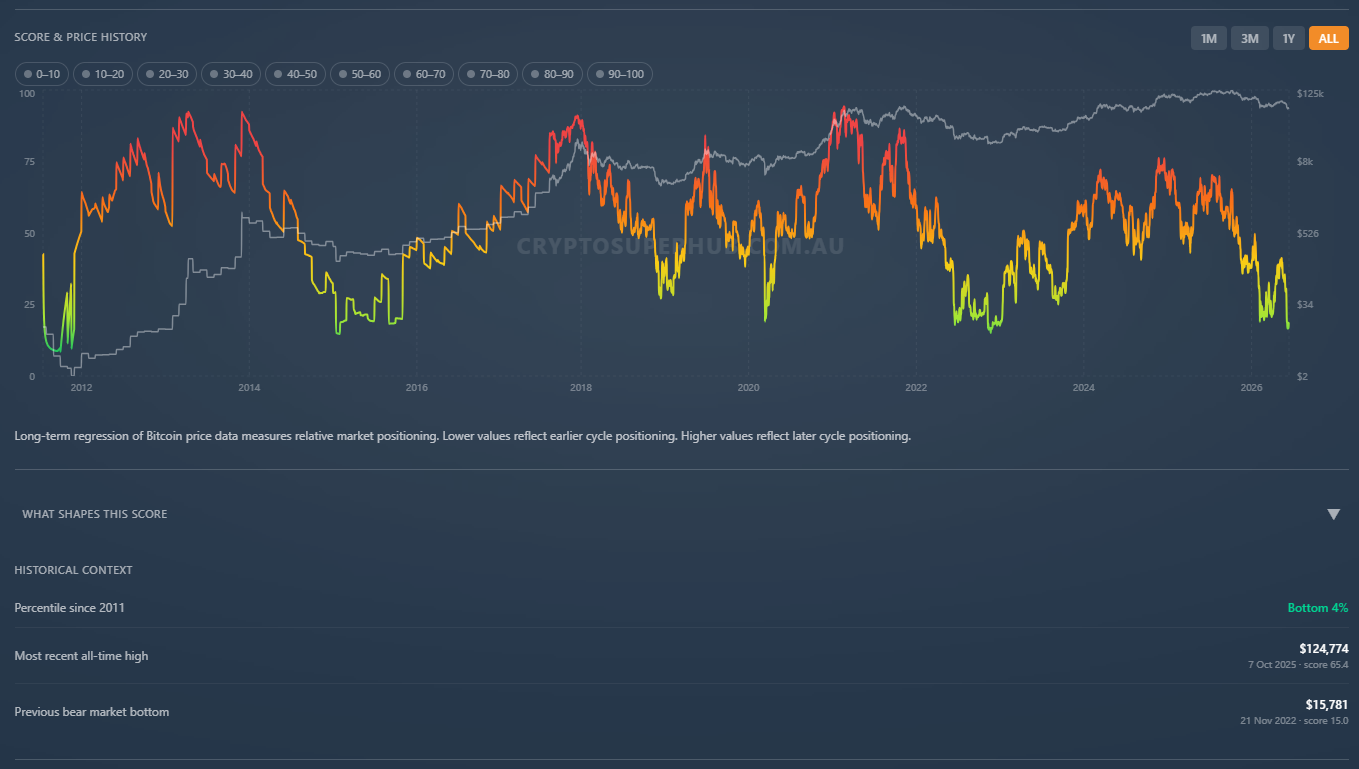
Task: Click the $8k price axis label
Action: click(1305, 162)
